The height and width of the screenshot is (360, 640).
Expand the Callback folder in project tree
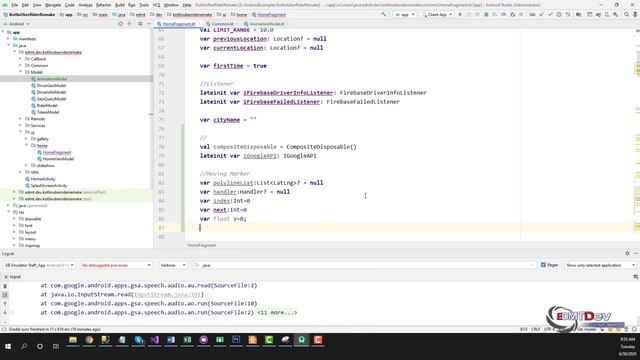point(20,59)
